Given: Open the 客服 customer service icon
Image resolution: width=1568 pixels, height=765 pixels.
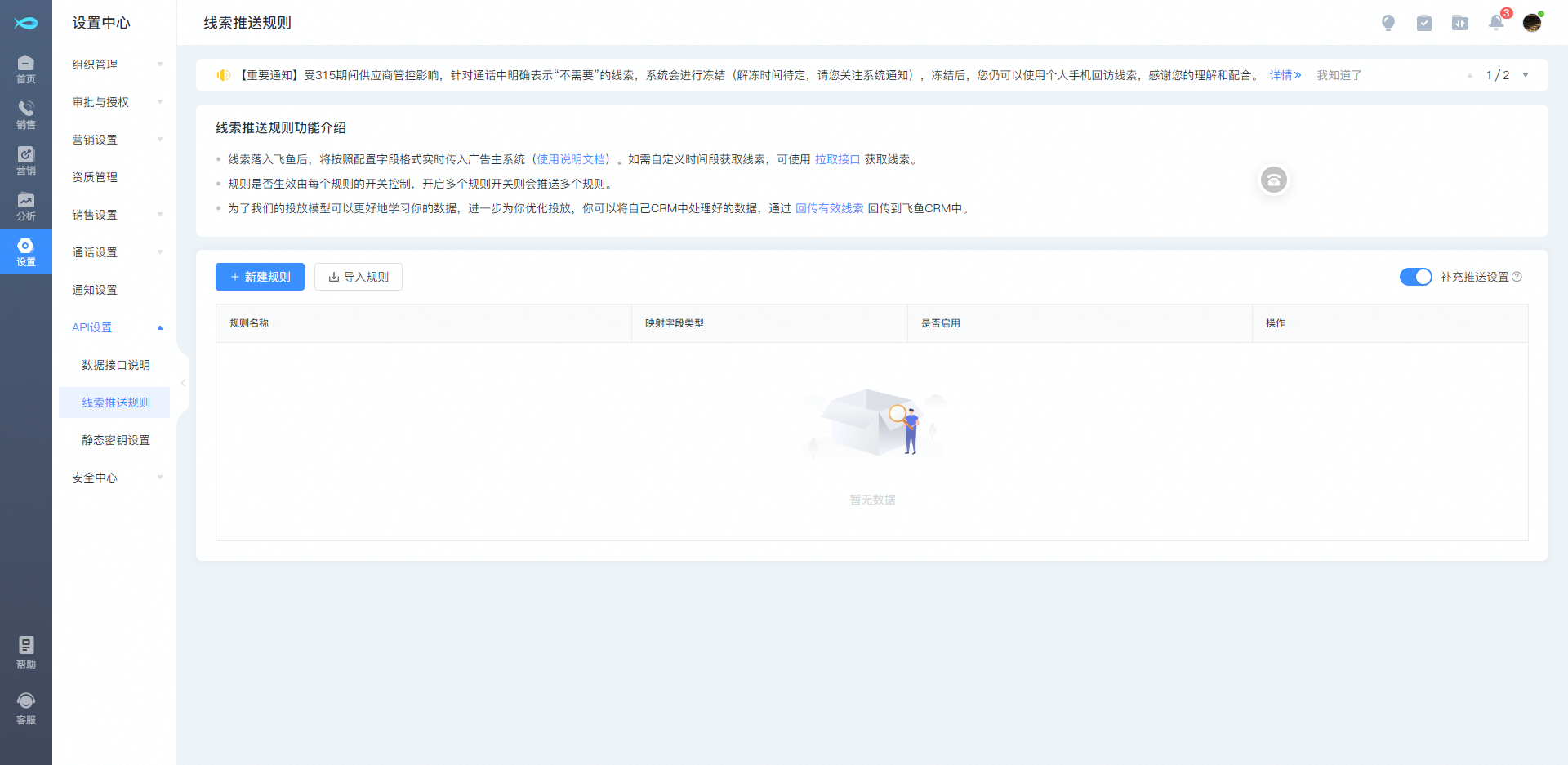Looking at the screenshot, I should pos(25,708).
